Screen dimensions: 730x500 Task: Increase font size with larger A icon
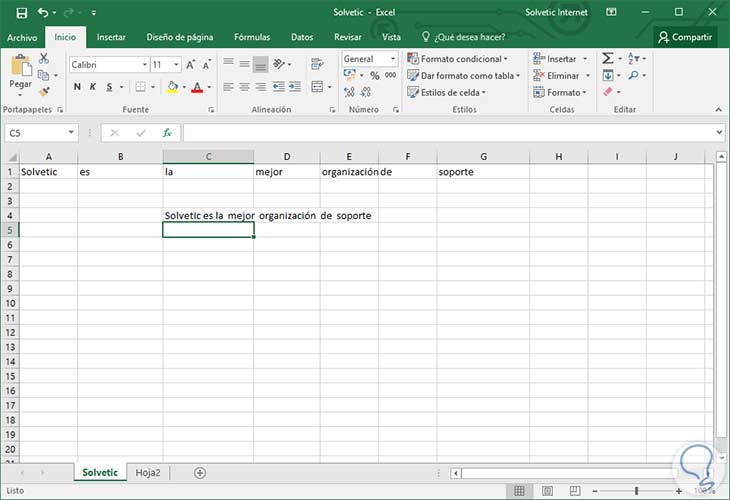click(x=190, y=65)
